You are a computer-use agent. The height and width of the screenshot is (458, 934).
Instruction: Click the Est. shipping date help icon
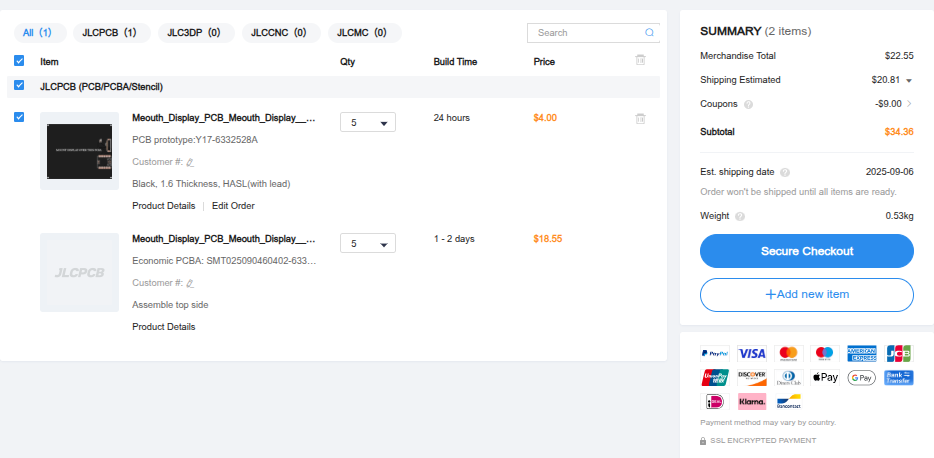785,172
